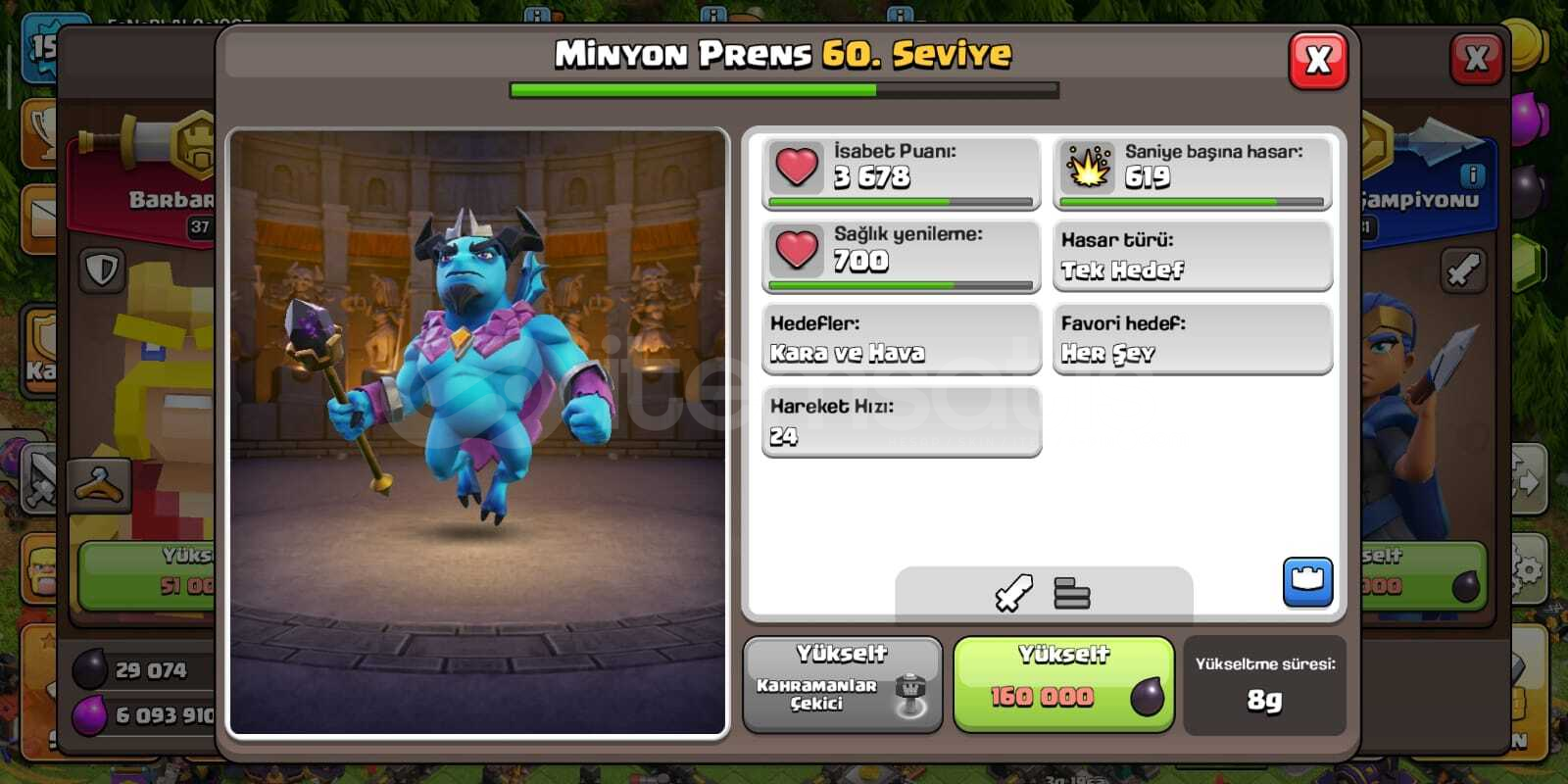
Task: Click the blue info icon near Şampiyonu
Action: 1472,175
